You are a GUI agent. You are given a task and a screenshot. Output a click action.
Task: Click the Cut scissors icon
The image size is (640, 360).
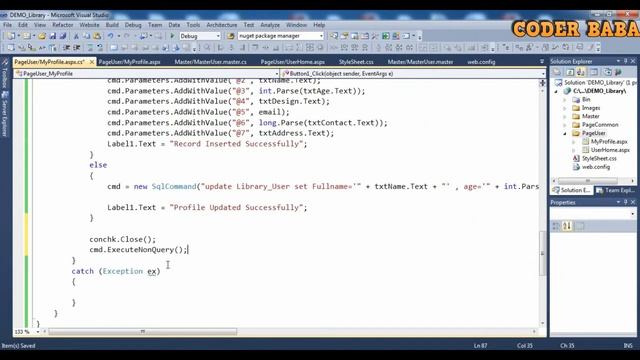(x=76, y=36)
